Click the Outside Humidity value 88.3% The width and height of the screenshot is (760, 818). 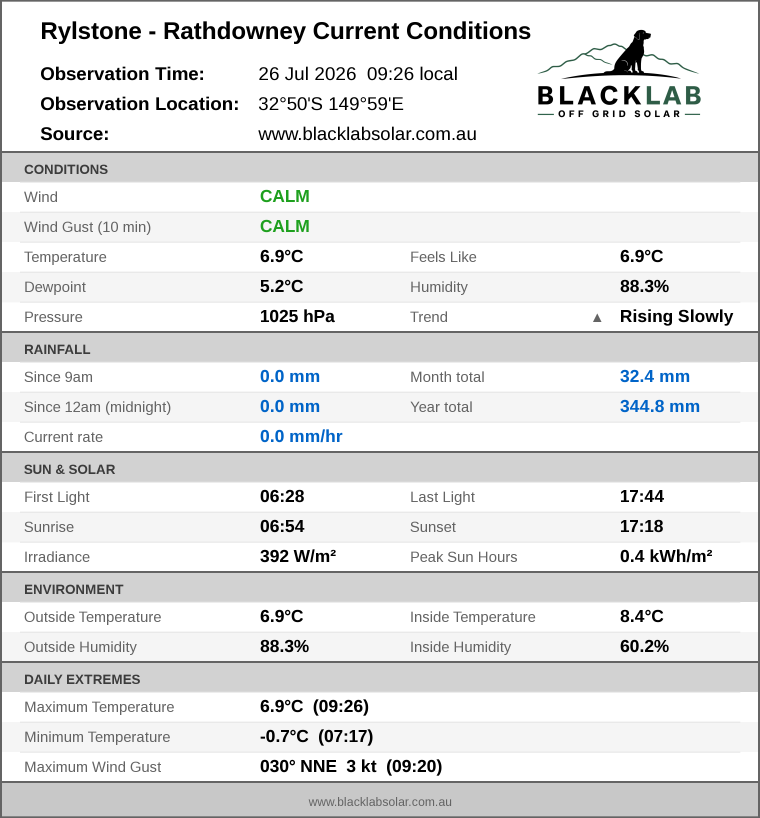pyautogui.click(x=285, y=646)
